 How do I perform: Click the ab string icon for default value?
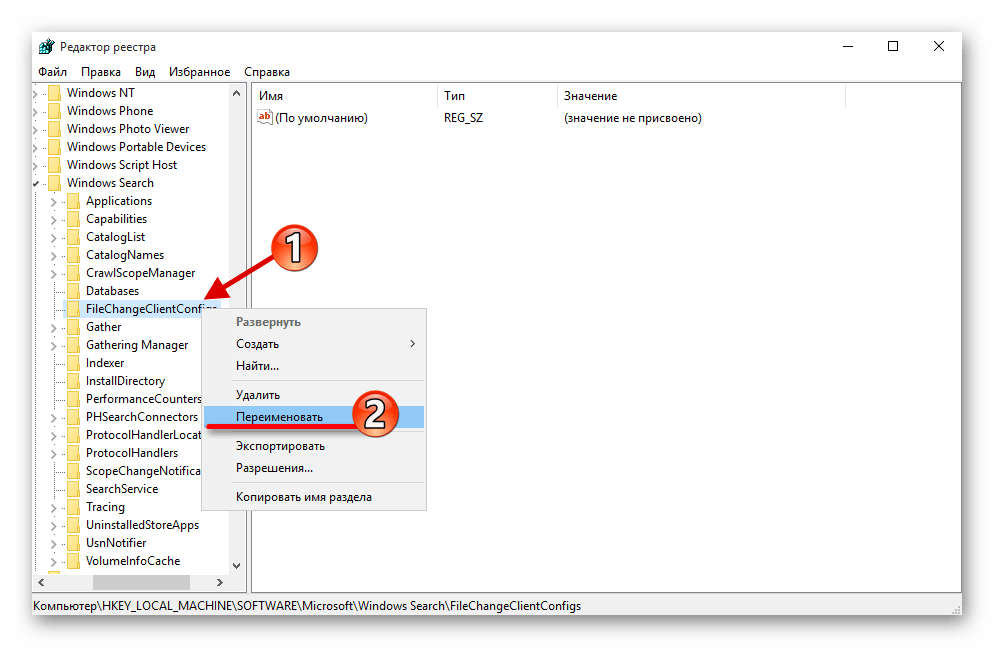pos(265,118)
